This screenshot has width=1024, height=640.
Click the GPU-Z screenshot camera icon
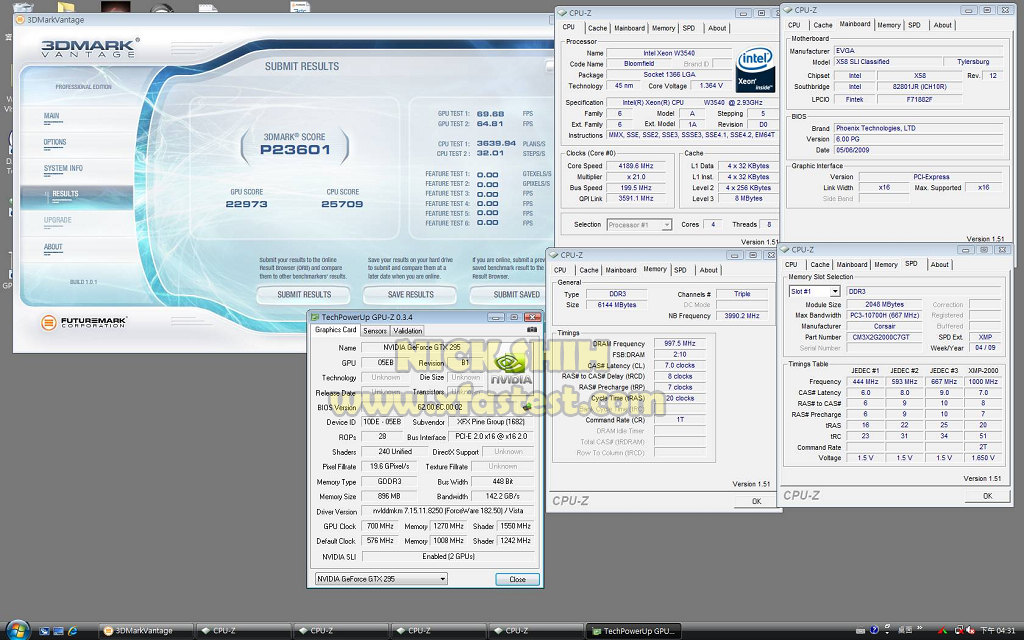532,329
